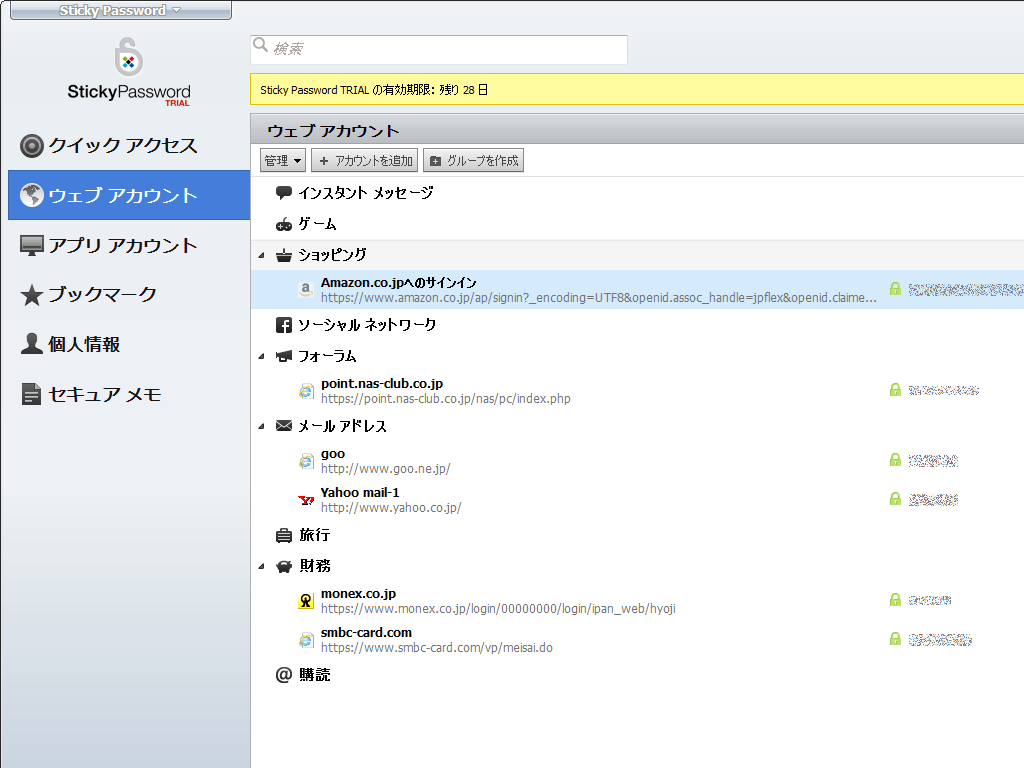Click the magnifier icon in search box

pos(261,44)
